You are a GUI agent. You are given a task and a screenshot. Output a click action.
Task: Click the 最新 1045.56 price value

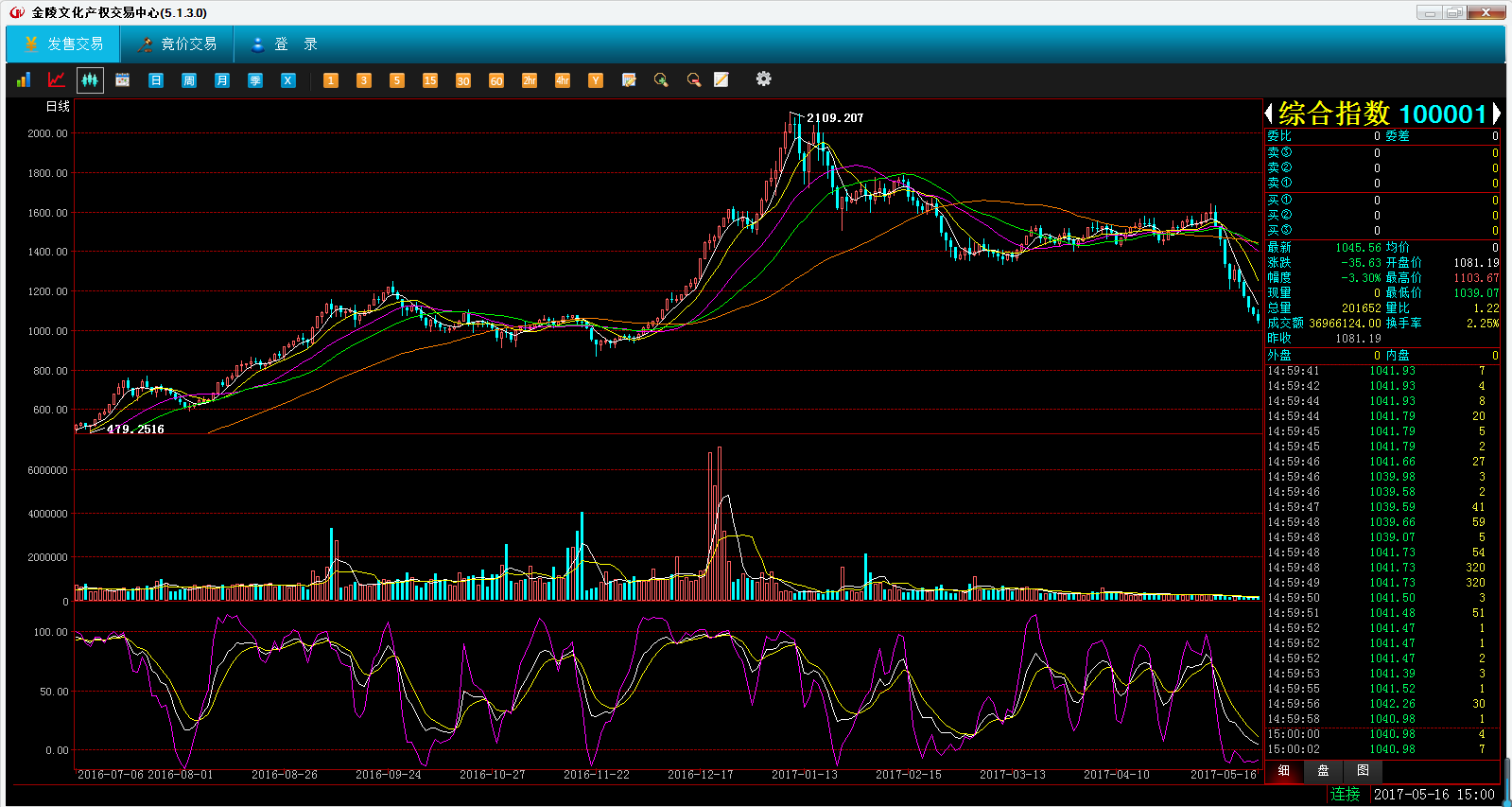[x=1358, y=248]
